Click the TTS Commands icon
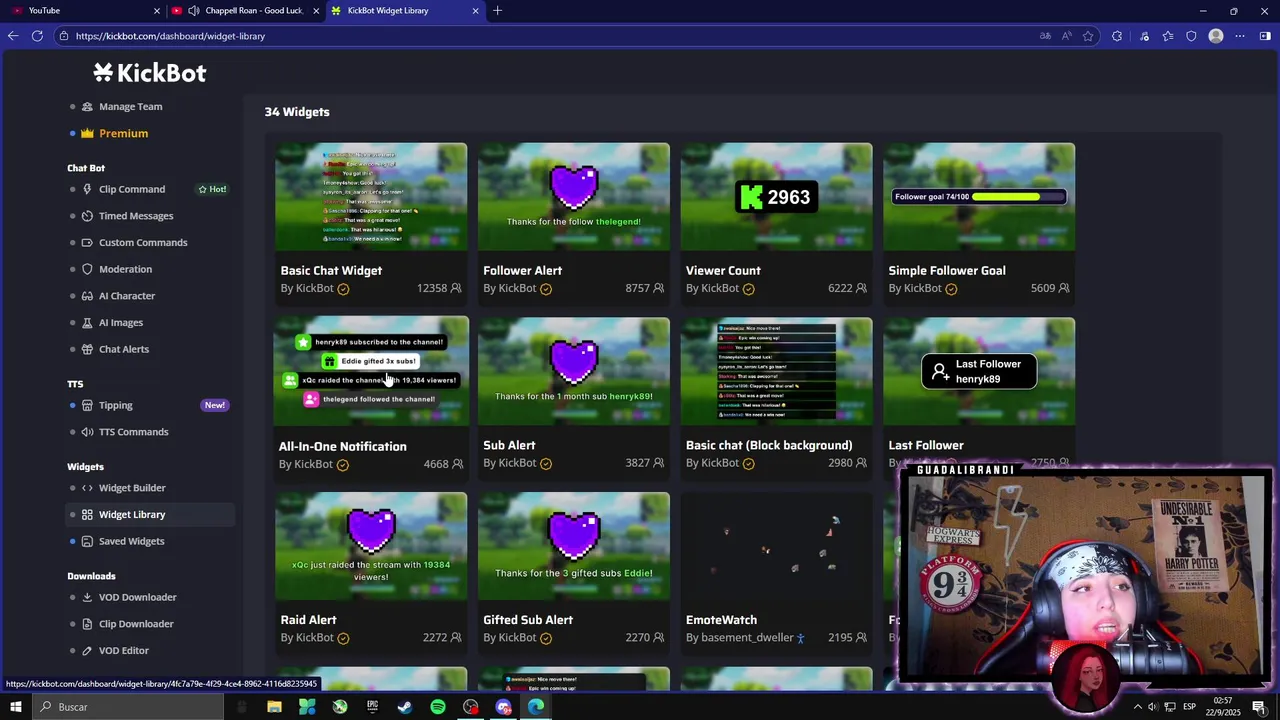 click(87, 432)
